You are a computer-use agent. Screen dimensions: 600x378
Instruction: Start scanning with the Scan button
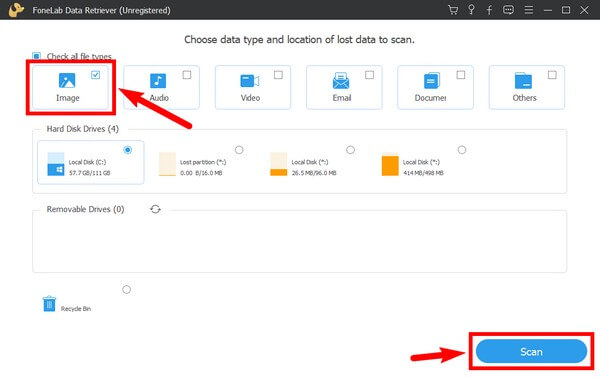tap(531, 351)
